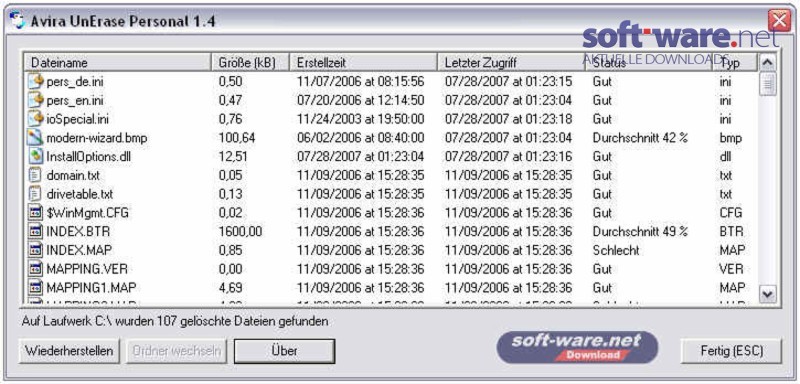Select the MAPPING1.MAP file name
The height and width of the screenshot is (384, 800).
click(91, 288)
